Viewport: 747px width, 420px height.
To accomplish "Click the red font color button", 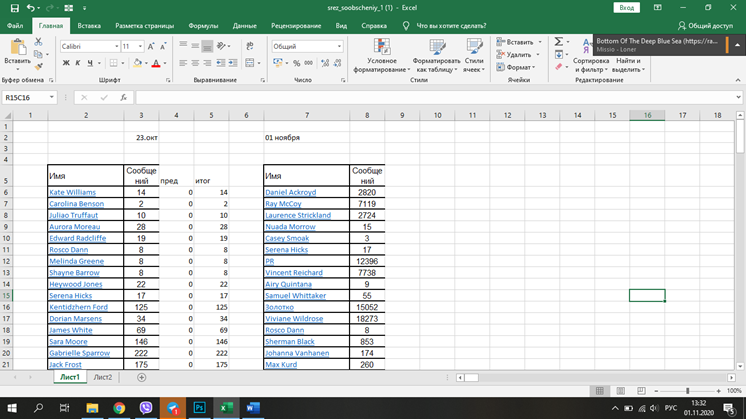I will pyautogui.click(x=155, y=63).
